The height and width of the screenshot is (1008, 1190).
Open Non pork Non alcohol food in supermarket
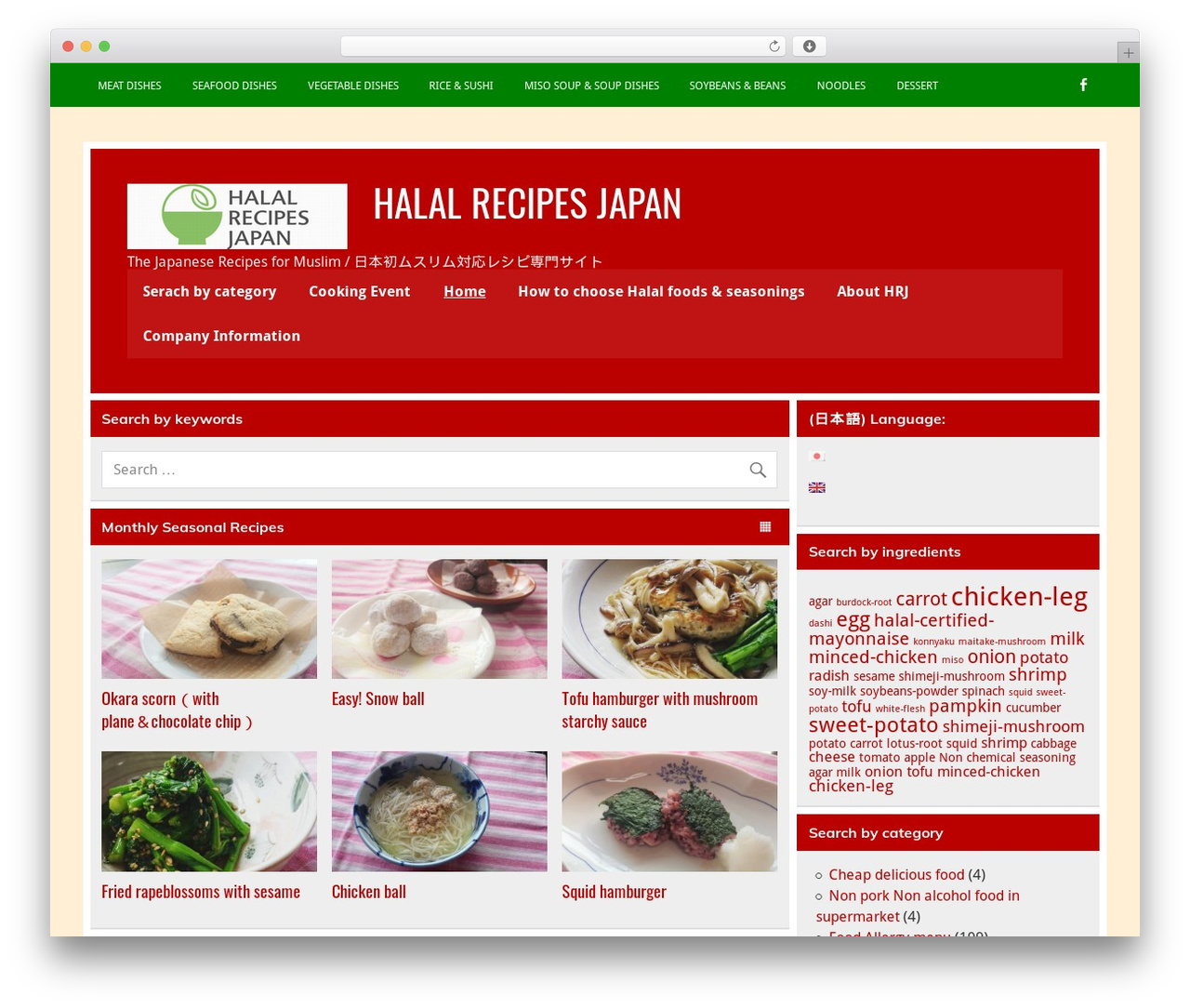pyautogui.click(x=918, y=906)
